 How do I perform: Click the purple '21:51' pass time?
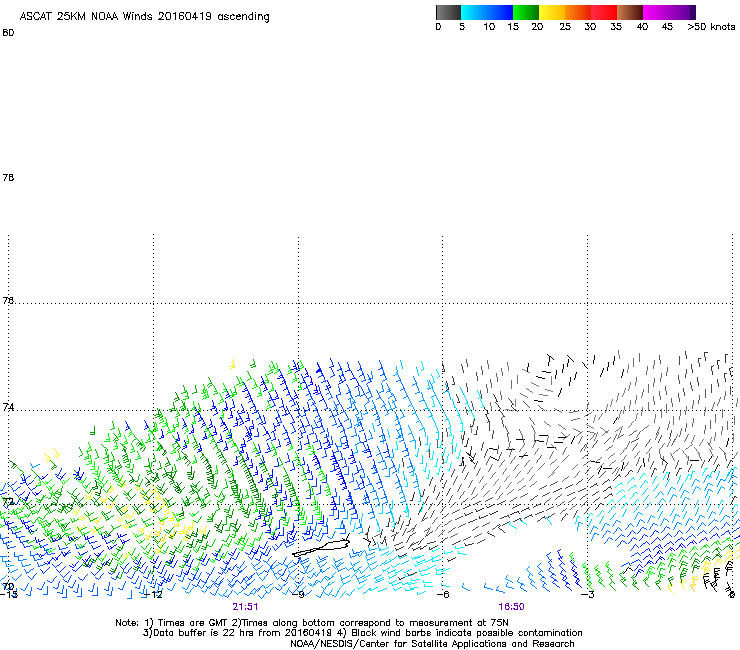245,607
